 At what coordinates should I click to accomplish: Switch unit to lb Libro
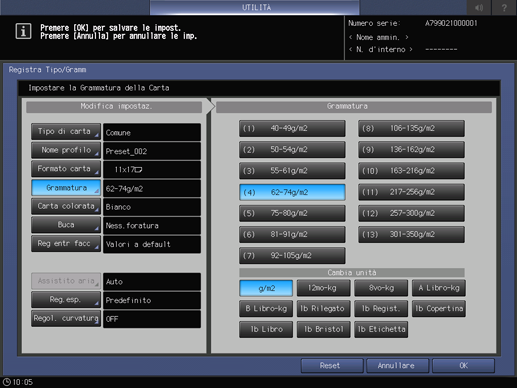[266, 329]
